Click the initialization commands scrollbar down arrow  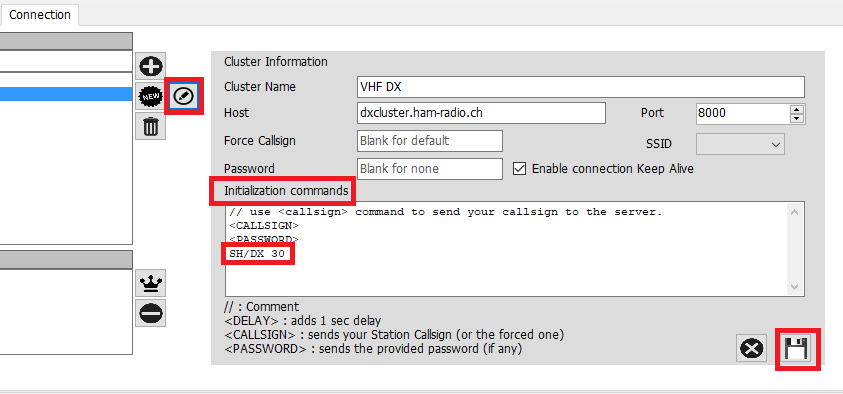point(795,288)
